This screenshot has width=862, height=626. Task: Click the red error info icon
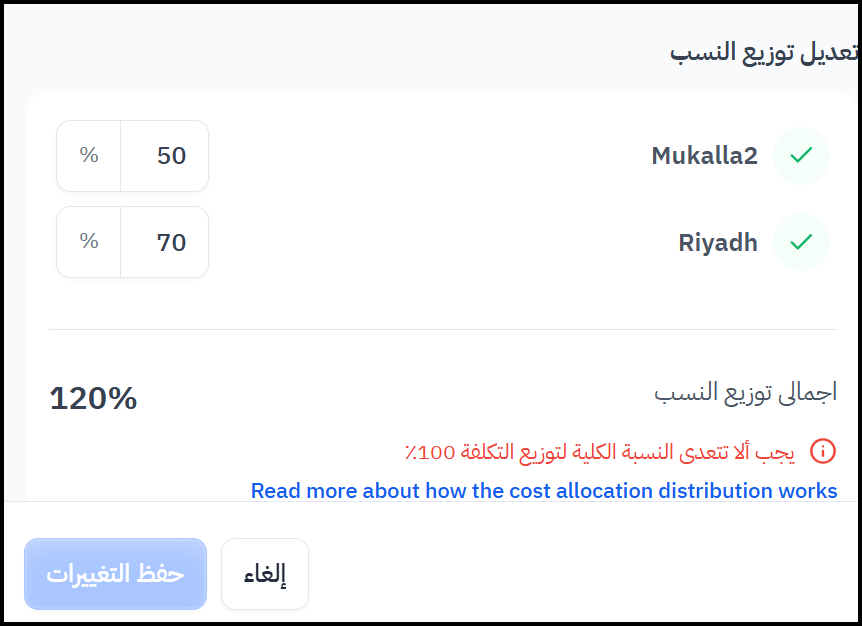pyautogui.click(x=822, y=451)
